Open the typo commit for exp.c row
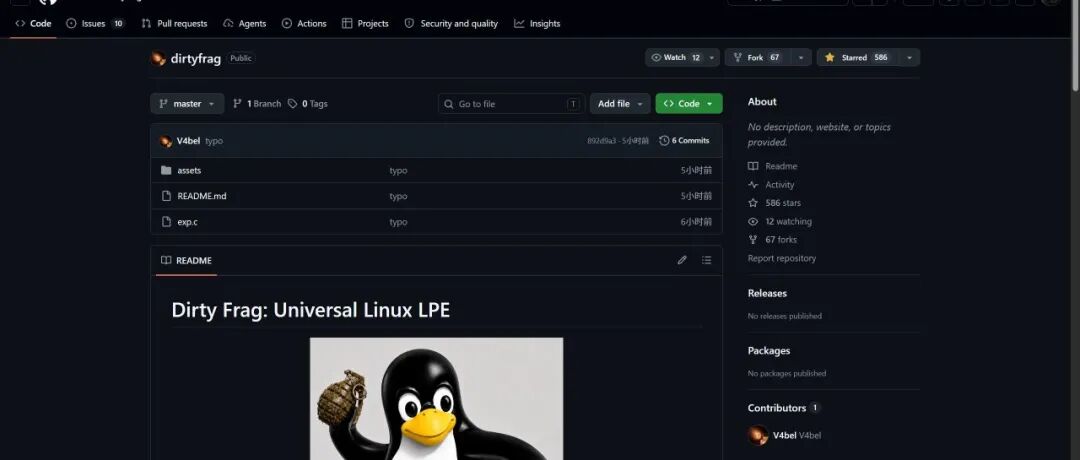The image size is (1080, 460). click(398, 222)
